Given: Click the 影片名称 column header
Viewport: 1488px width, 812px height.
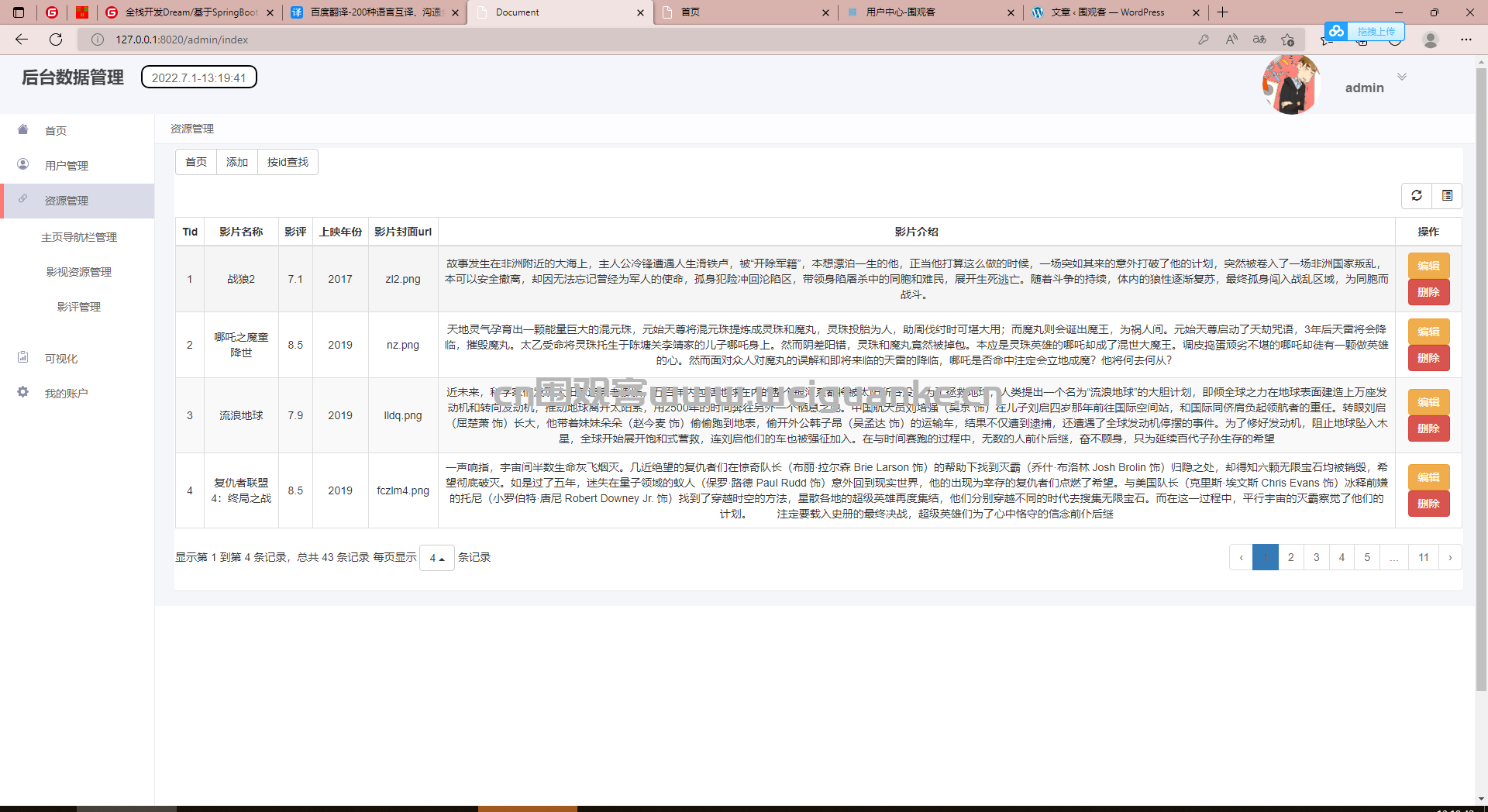Looking at the screenshot, I should pos(241,232).
